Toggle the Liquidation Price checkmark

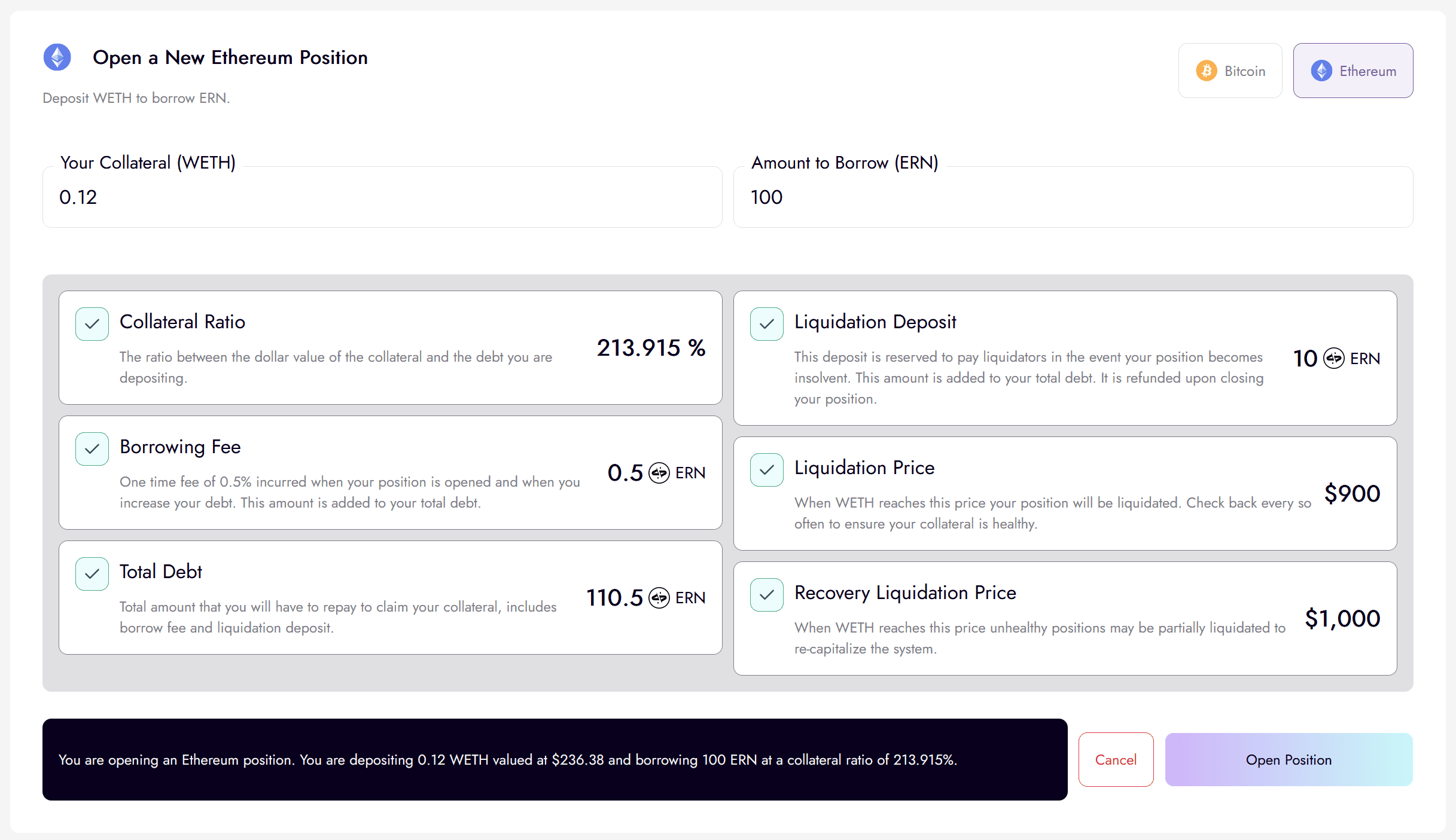[767, 470]
